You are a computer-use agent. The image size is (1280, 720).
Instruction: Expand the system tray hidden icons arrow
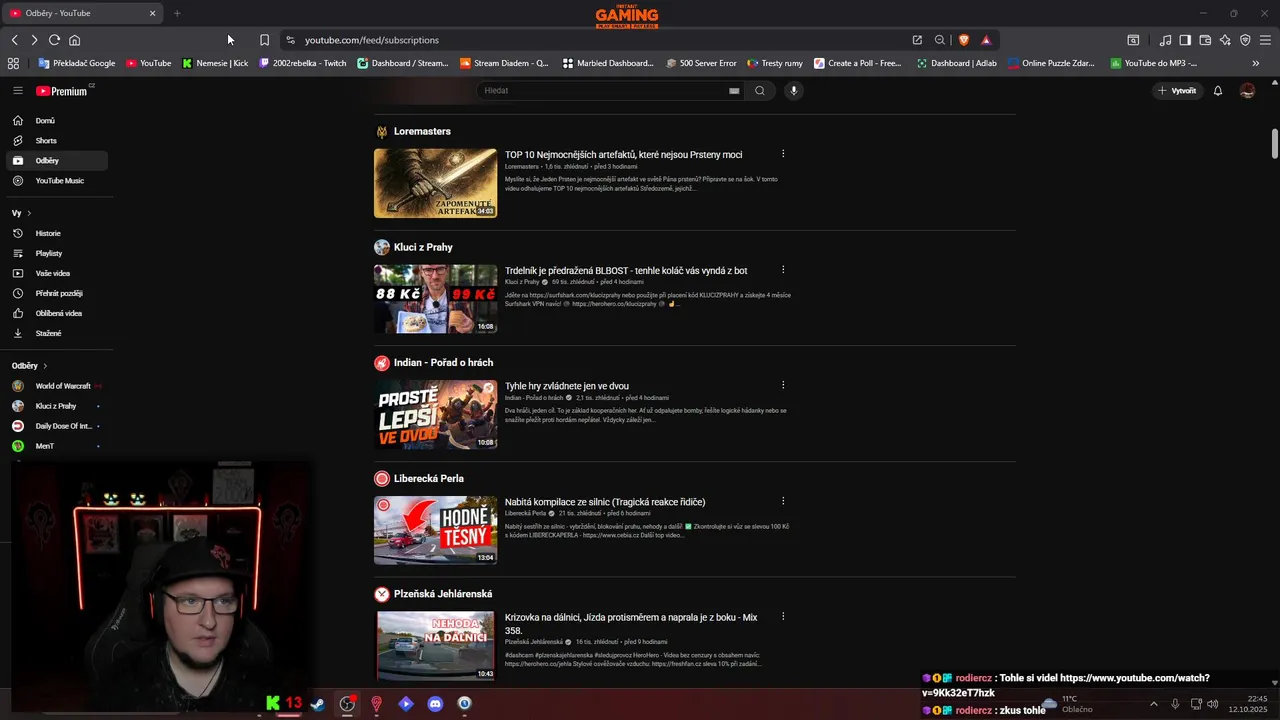[1153, 704]
